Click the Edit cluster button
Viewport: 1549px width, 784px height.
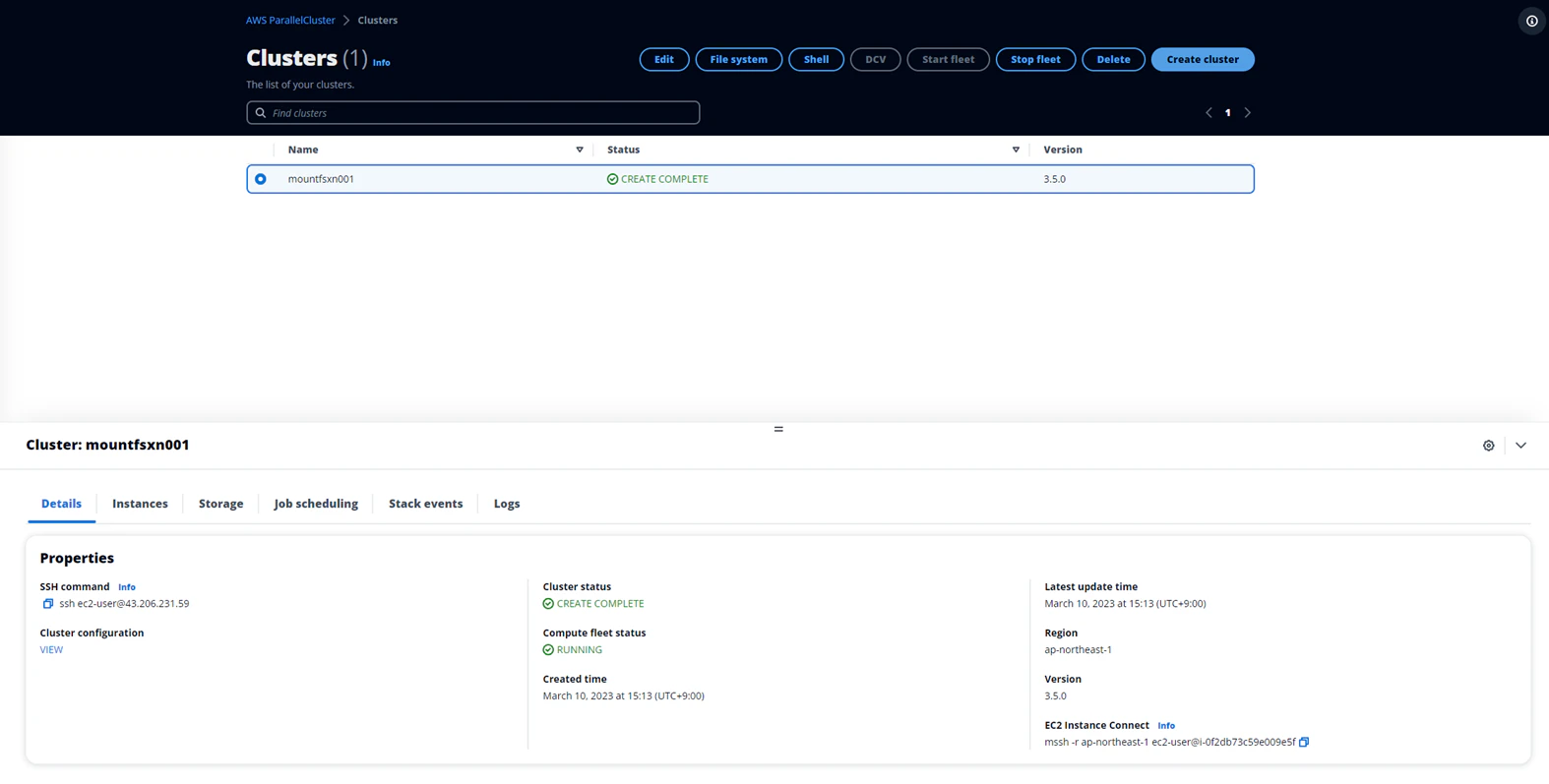click(664, 59)
